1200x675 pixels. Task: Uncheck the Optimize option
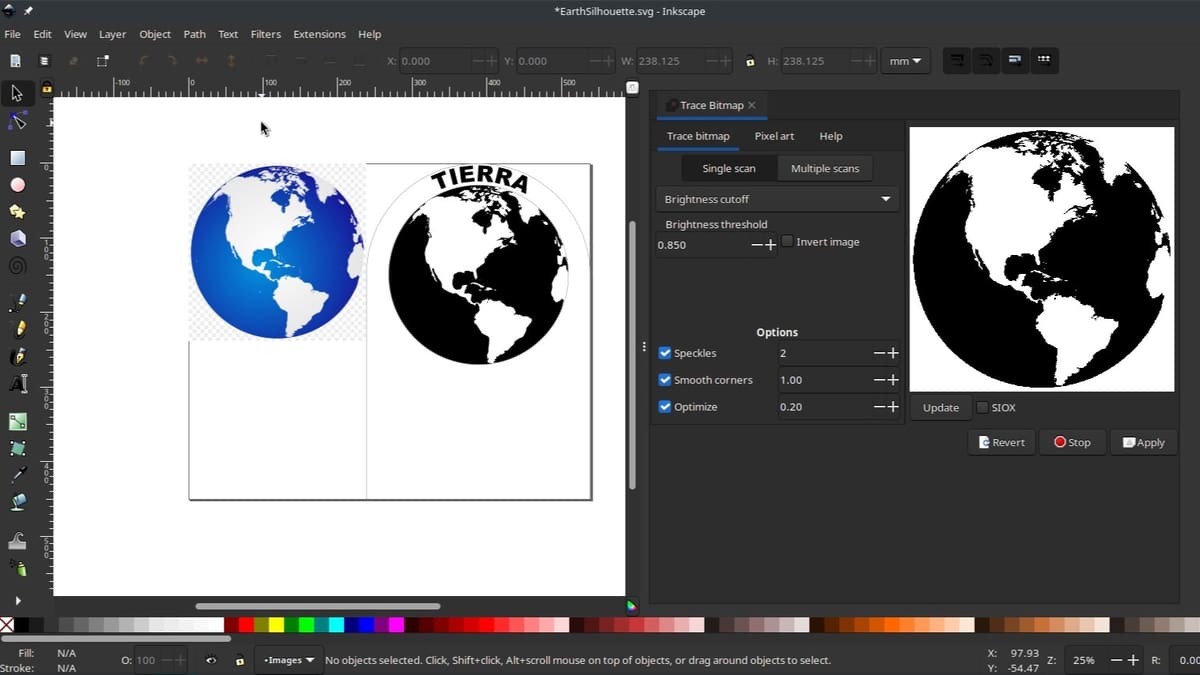(665, 407)
